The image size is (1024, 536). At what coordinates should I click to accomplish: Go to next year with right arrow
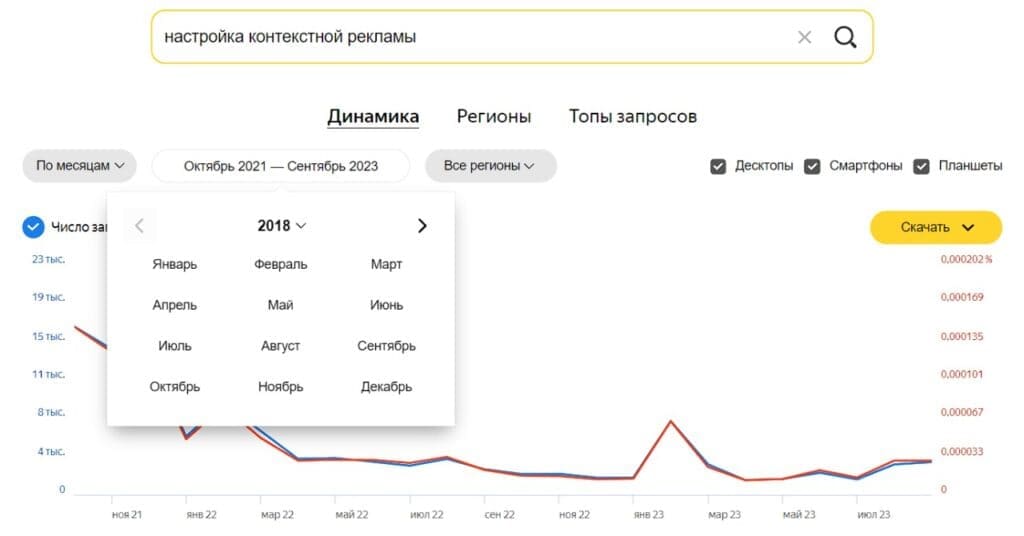pos(422,226)
